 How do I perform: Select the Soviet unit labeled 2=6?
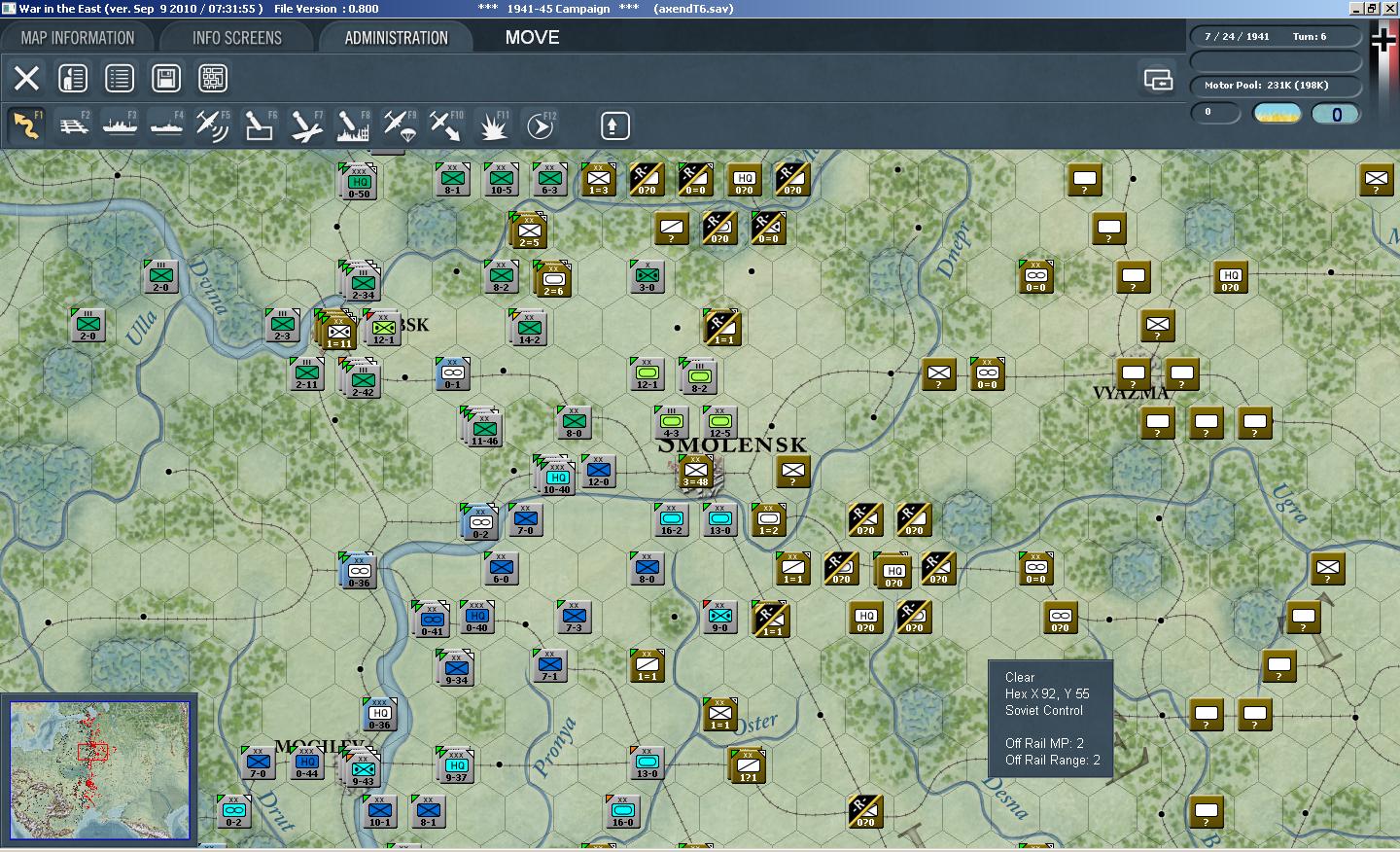click(553, 280)
